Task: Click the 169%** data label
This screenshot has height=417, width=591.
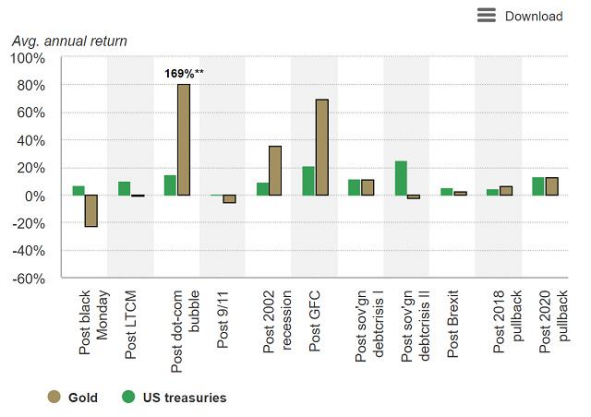Action: (184, 73)
